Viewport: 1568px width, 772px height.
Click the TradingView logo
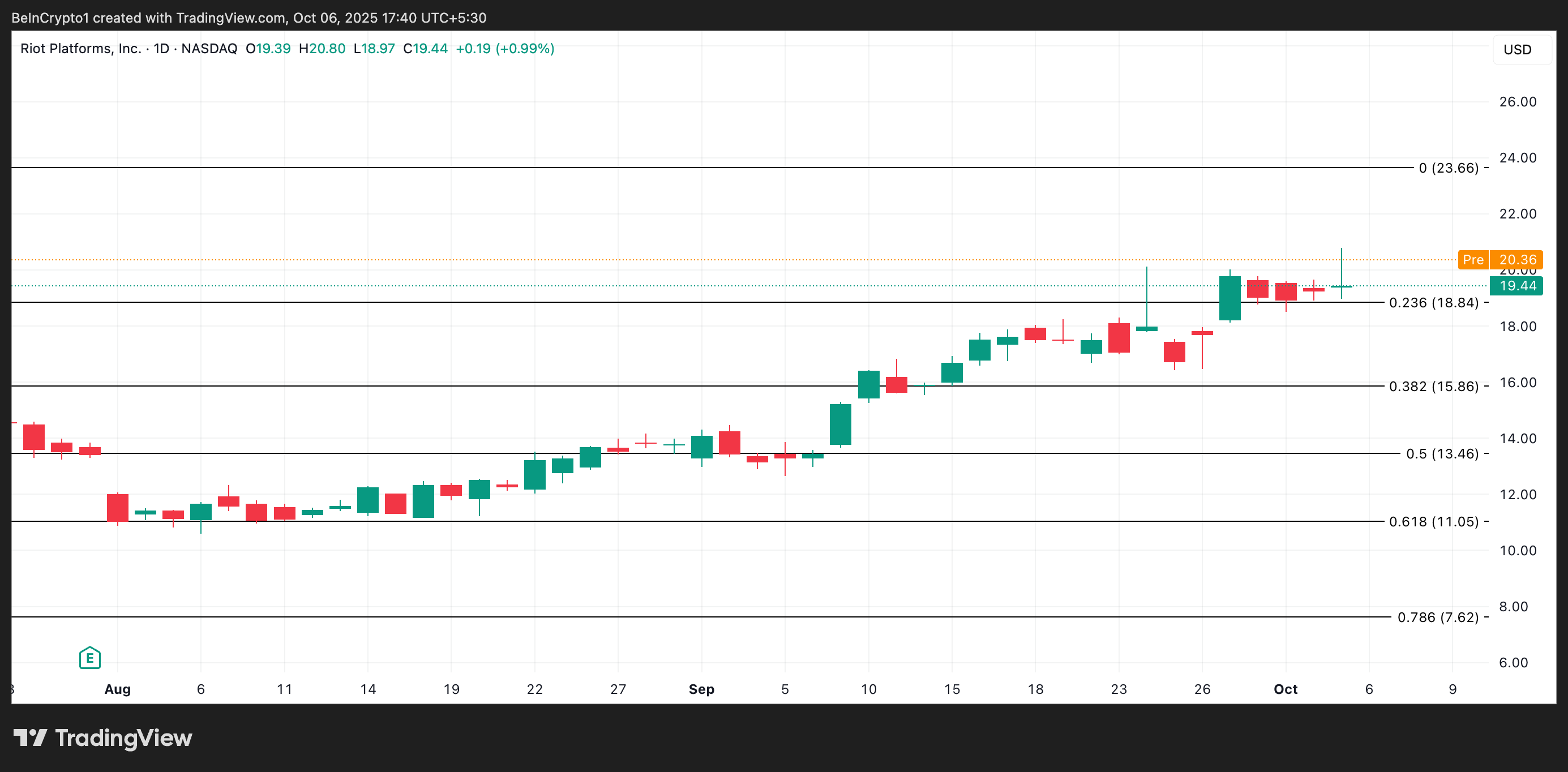(31, 737)
